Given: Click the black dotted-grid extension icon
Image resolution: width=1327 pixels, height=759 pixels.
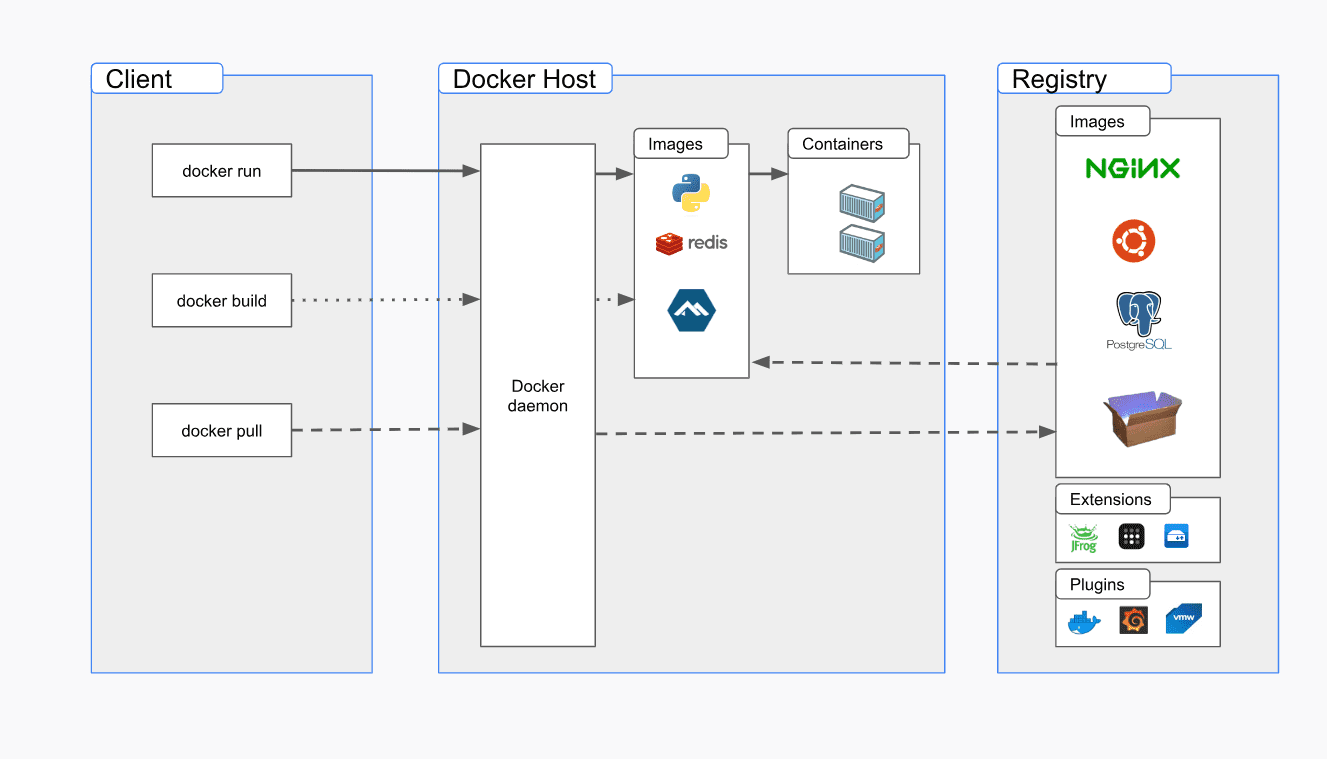Looking at the screenshot, I should coord(1131,537).
